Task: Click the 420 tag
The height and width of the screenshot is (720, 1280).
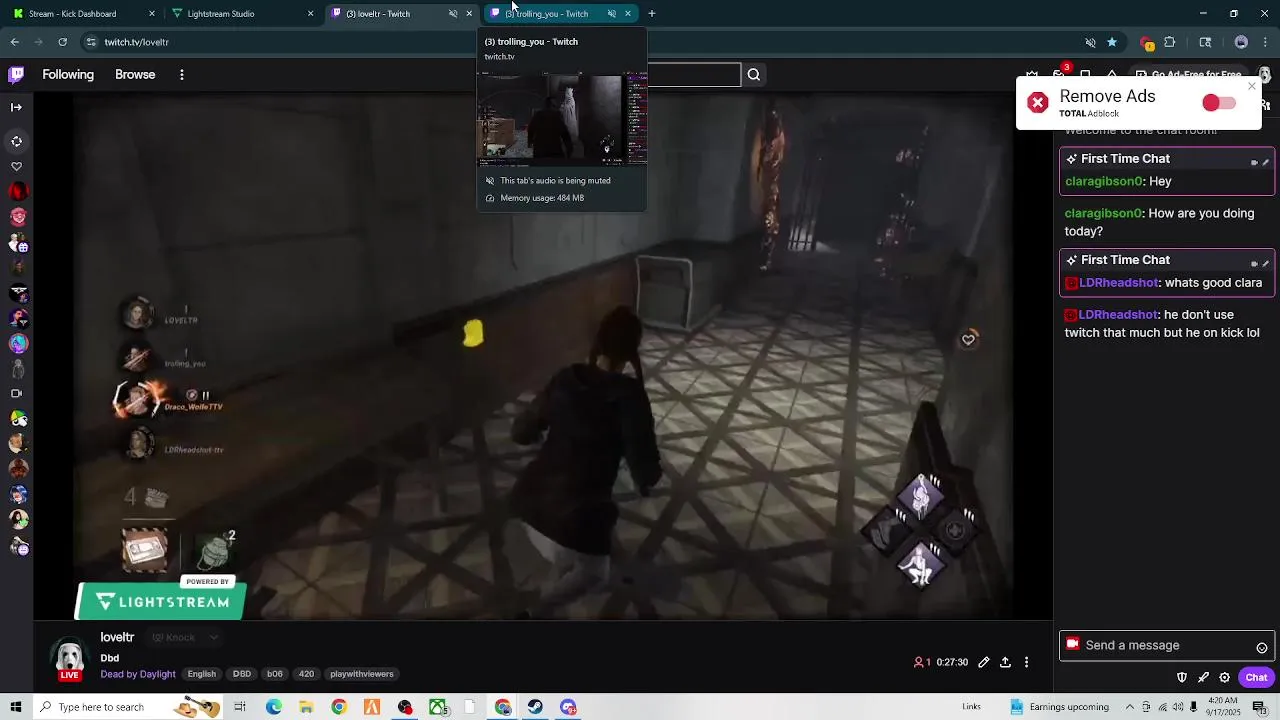Action: point(306,674)
